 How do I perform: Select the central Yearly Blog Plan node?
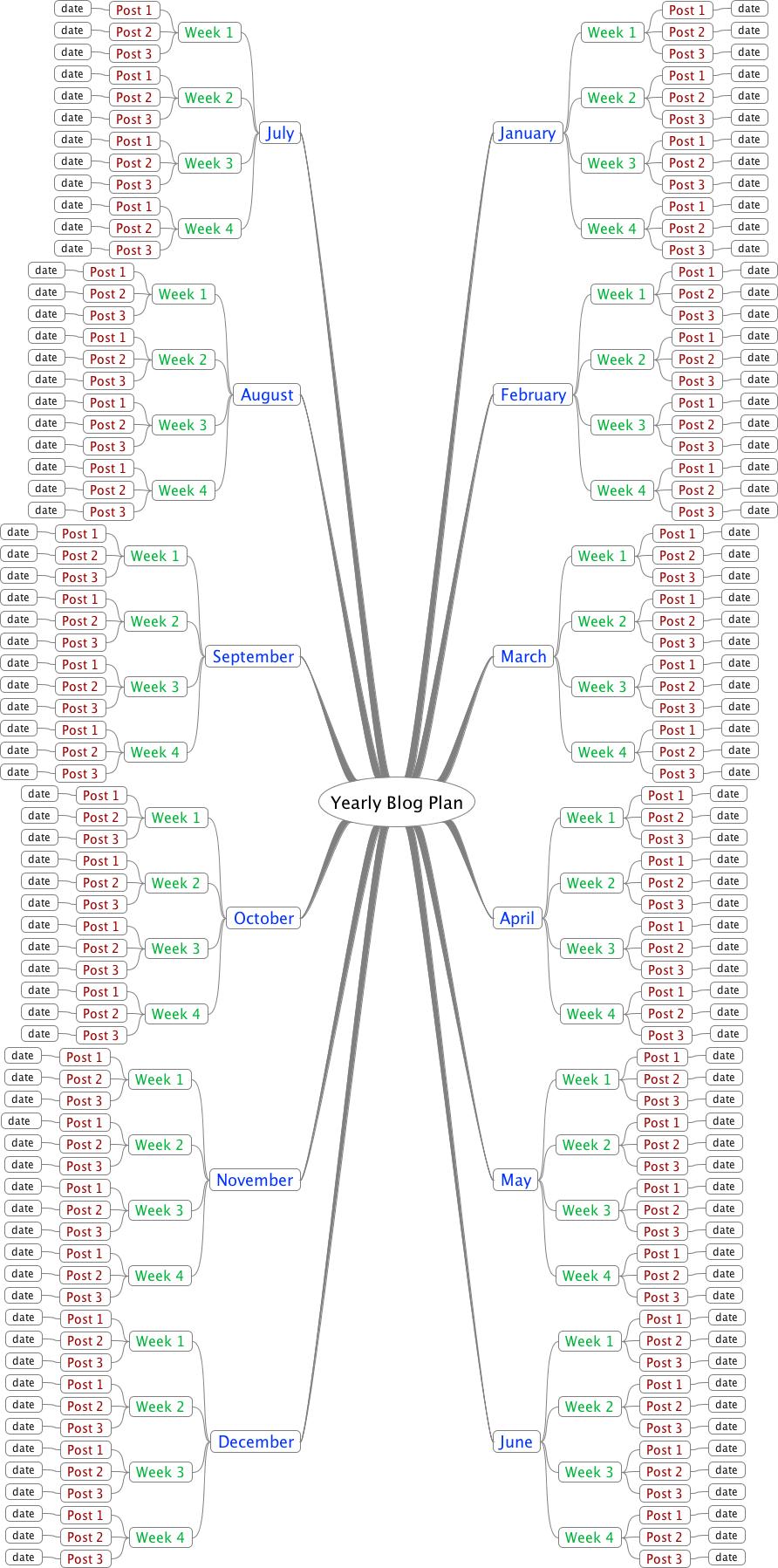coord(397,803)
